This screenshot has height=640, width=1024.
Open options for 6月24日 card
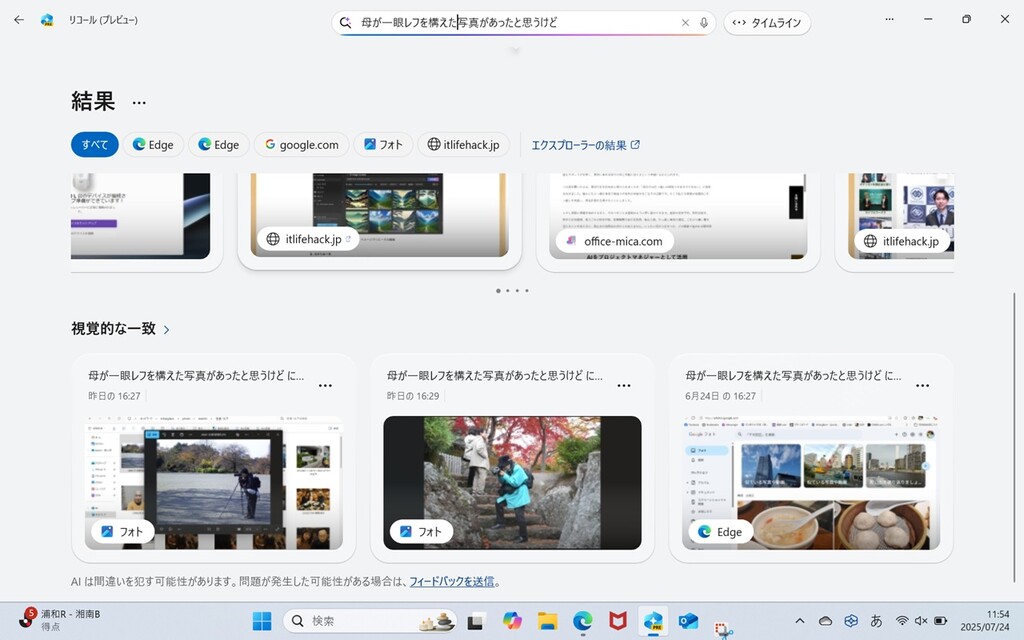pos(922,385)
